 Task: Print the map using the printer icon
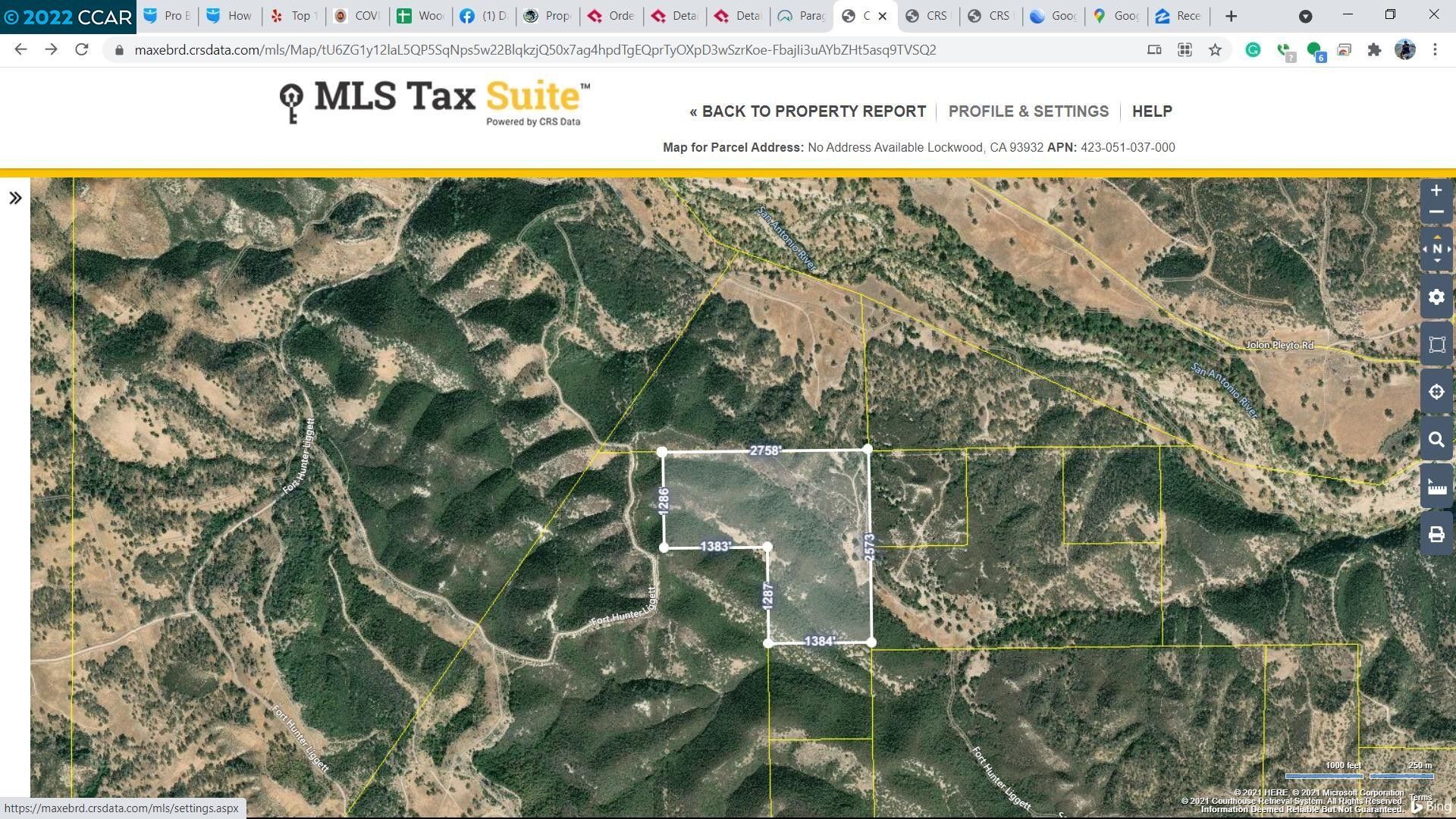(x=1436, y=534)
